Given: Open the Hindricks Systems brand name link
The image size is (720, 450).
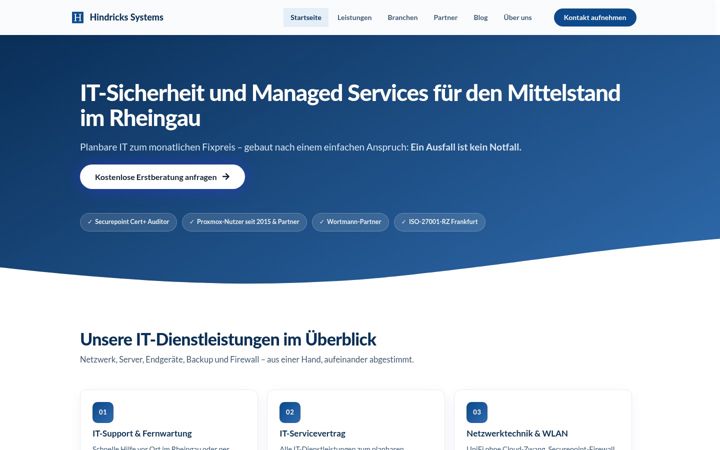Looking at the screenshot, I should [x=126, y=17].
